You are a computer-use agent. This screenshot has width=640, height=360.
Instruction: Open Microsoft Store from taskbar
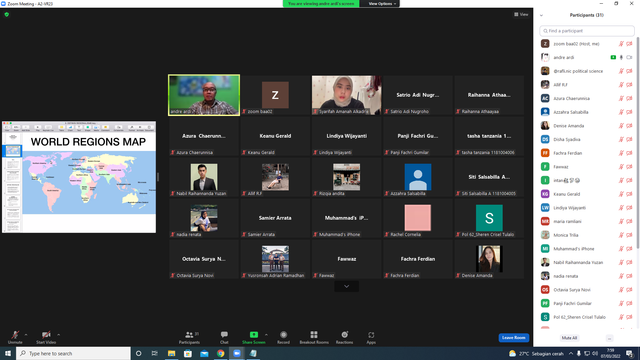click(x=188, y=353)
